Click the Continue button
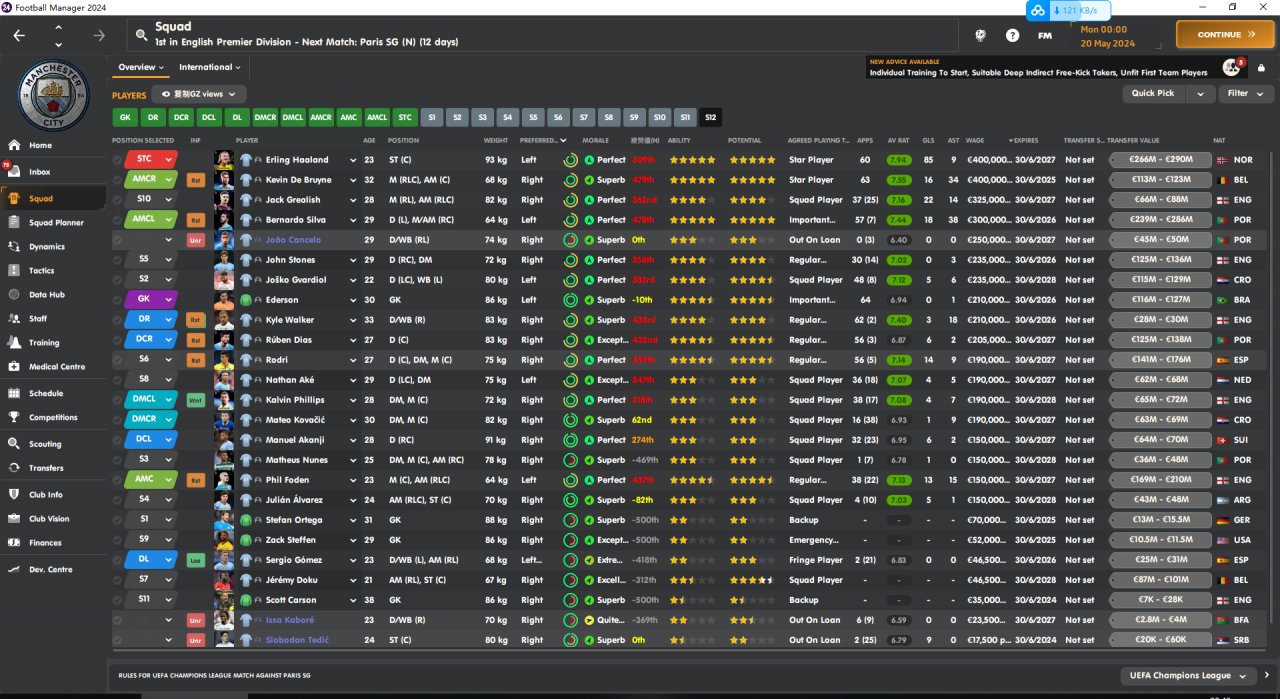 (1225, 34)
